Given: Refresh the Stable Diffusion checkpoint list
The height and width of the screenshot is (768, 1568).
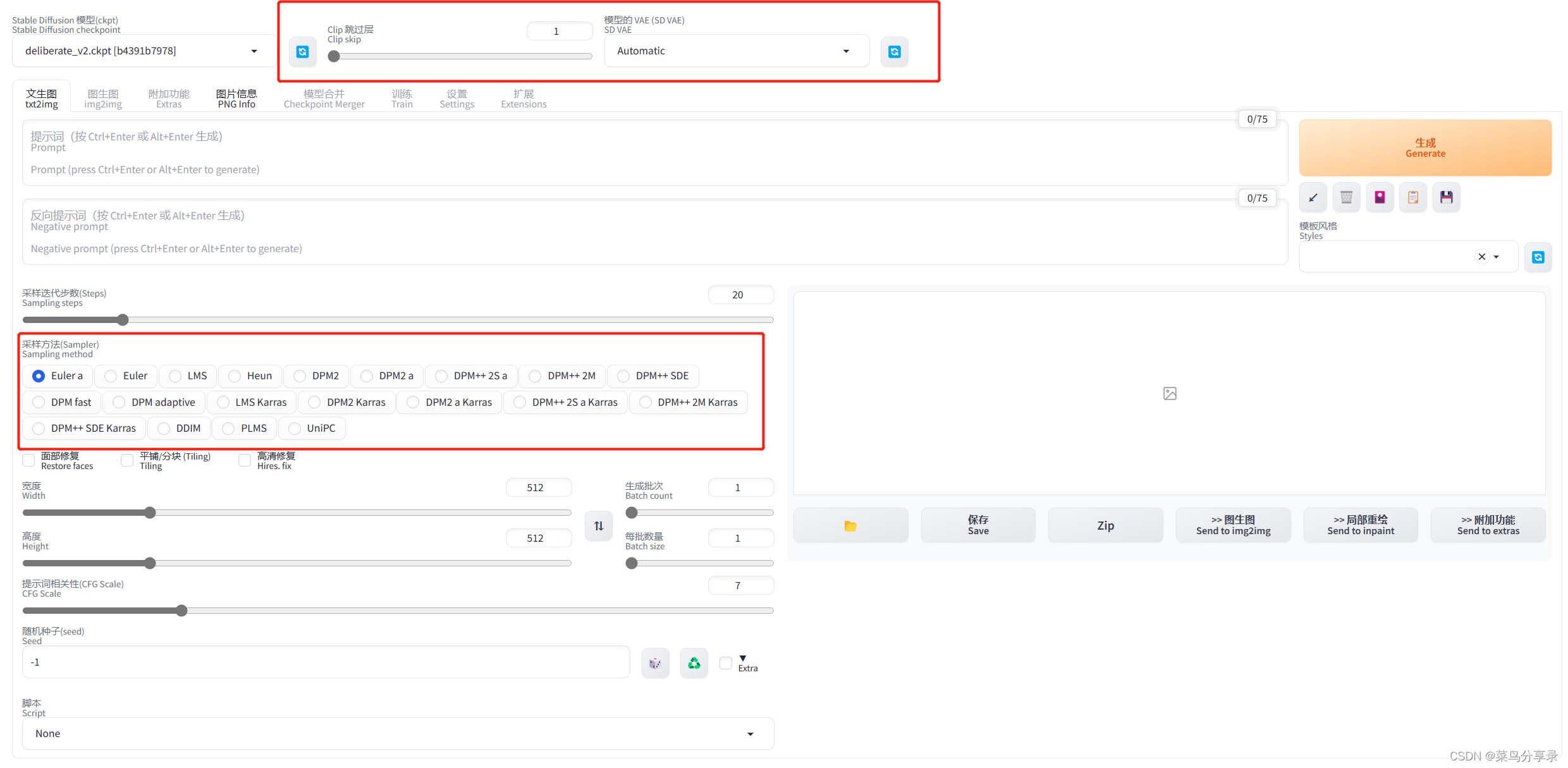Looking at the screenshot, I should tap(302, 51).
